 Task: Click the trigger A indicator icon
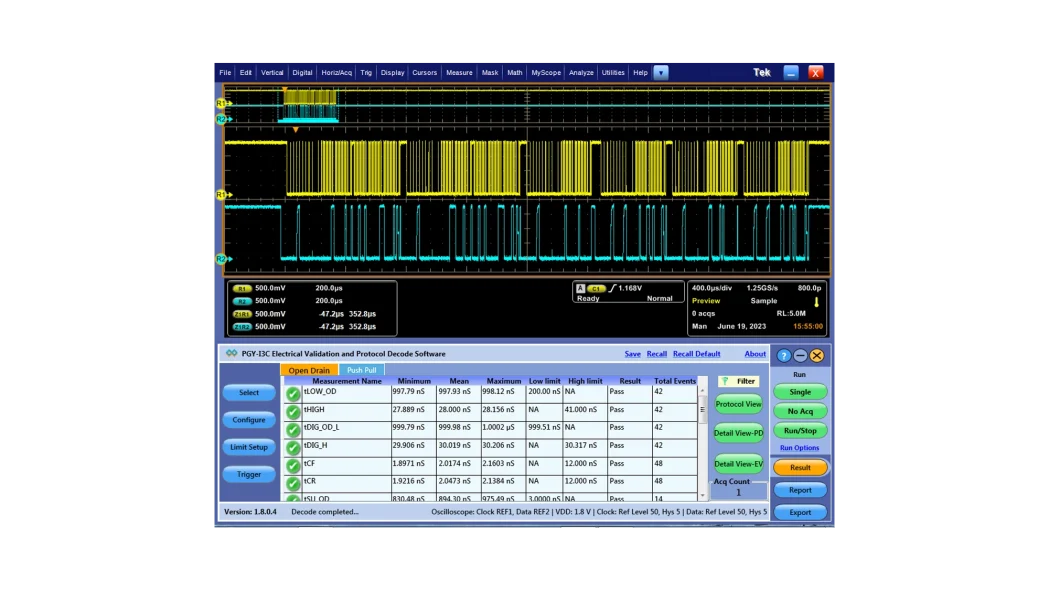580,288
